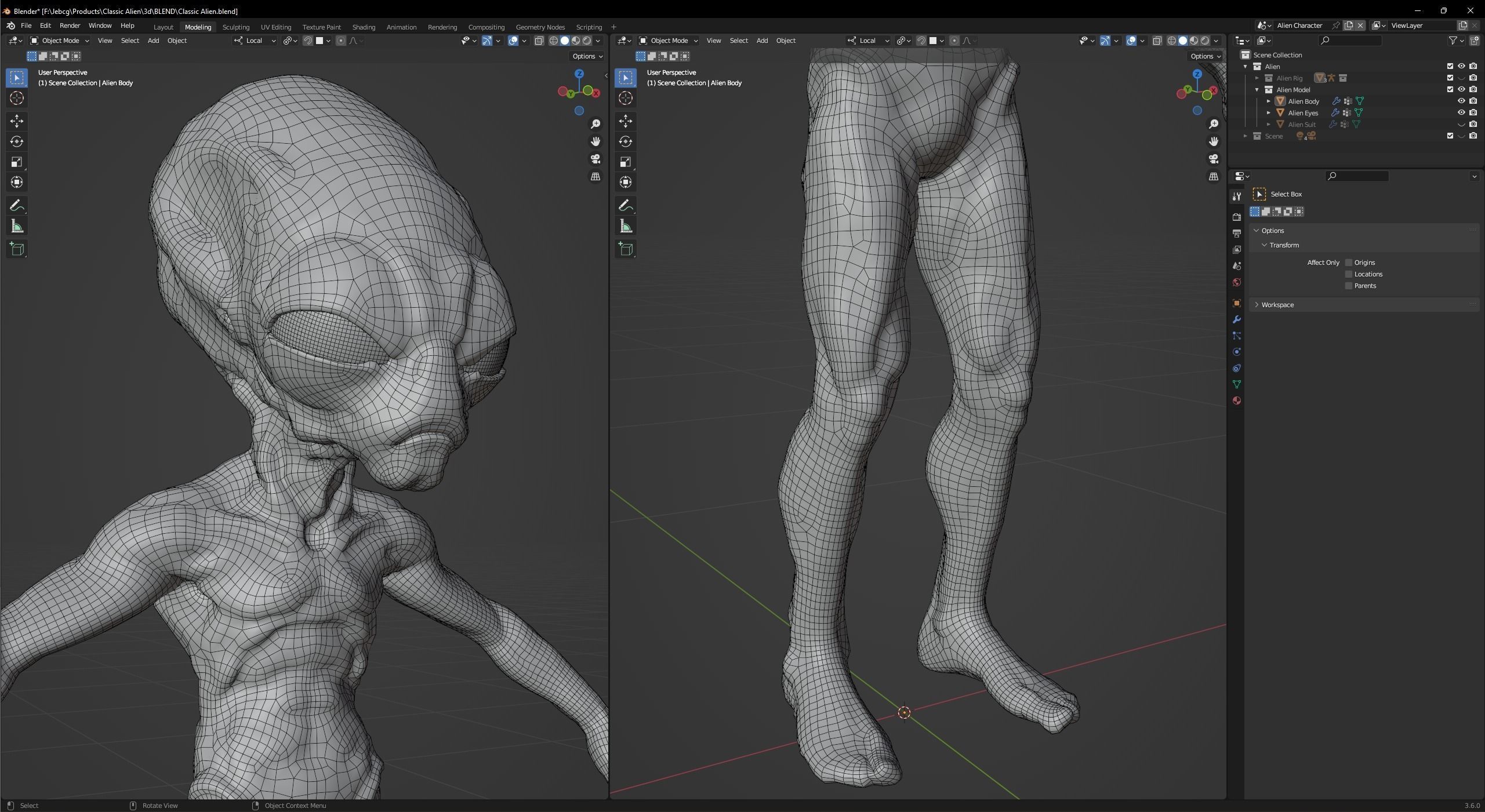The width and height of the screenshot is (1485, 812).
Task: Click View in left viewport header
Action: point(105,41)
